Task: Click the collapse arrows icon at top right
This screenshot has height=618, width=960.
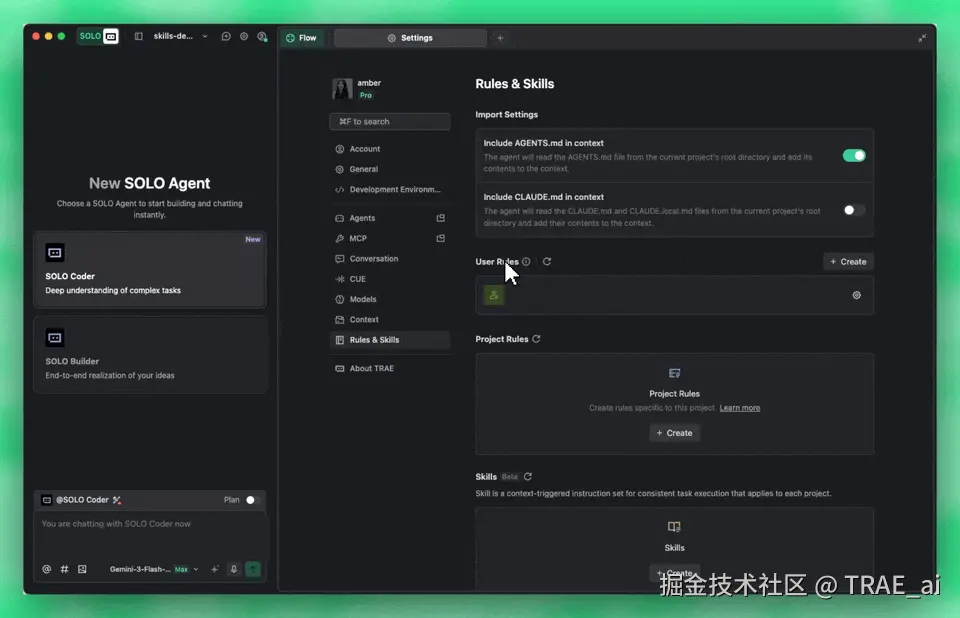Action: (921, 38)
